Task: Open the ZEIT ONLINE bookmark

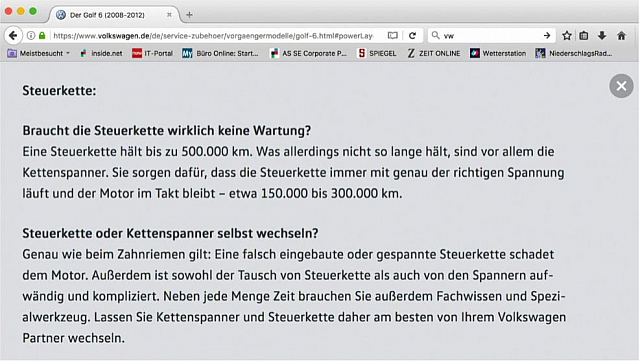Action: pos(433,53)
